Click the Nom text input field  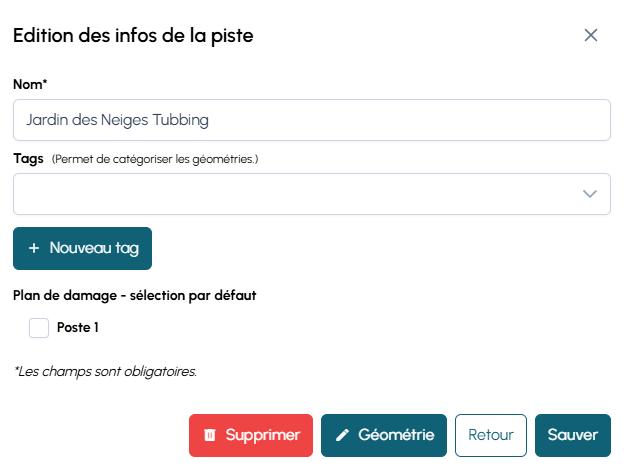pyautogui.click(x=311, y=120)
